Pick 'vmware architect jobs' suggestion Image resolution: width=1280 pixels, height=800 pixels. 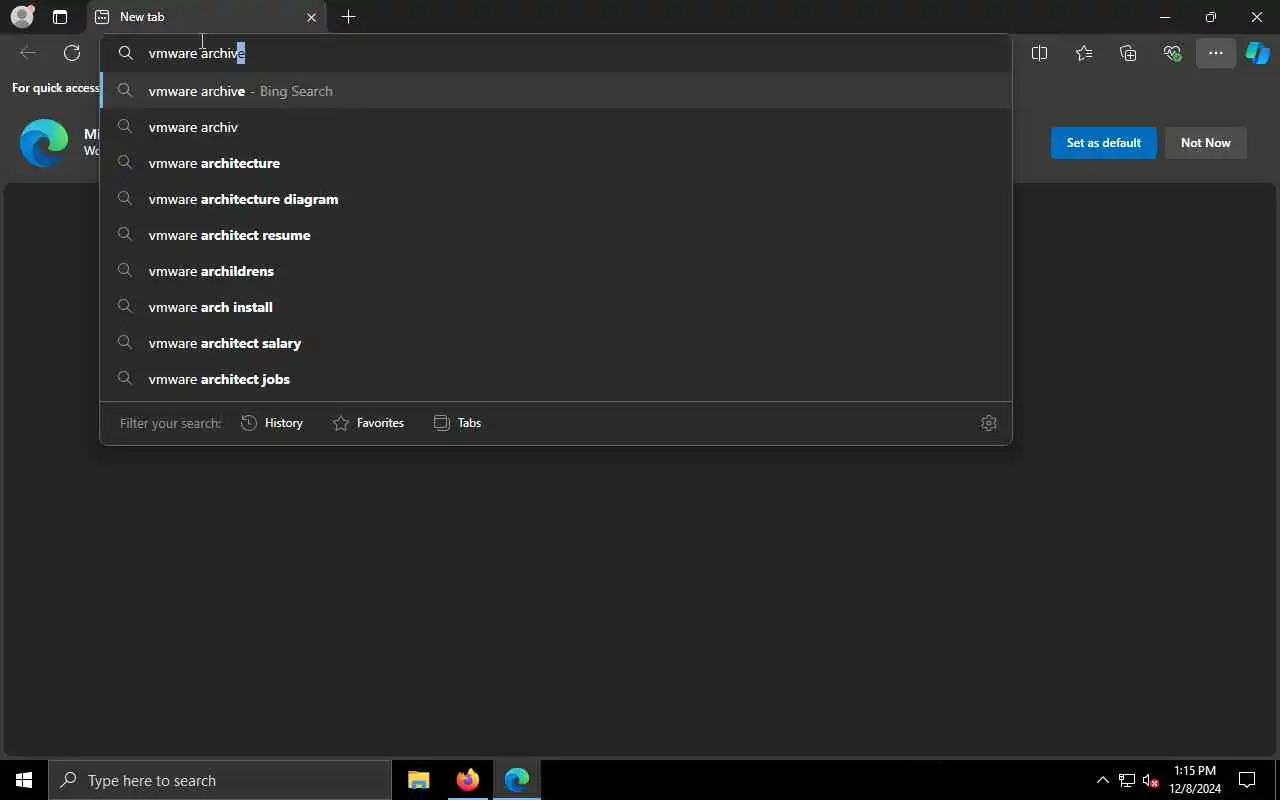(x=556, y=379)
